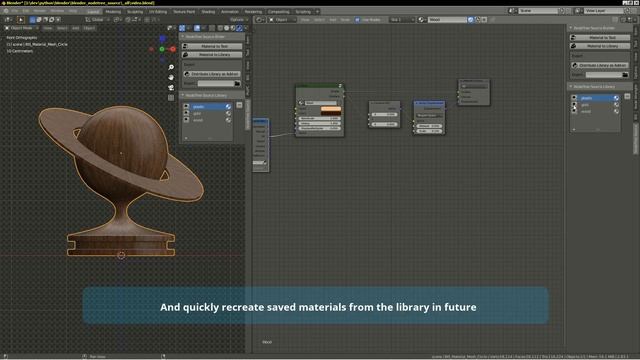This screenshot has height=360, width=640.
Task: Open the viewport Select menu
Action: (62, 28)
